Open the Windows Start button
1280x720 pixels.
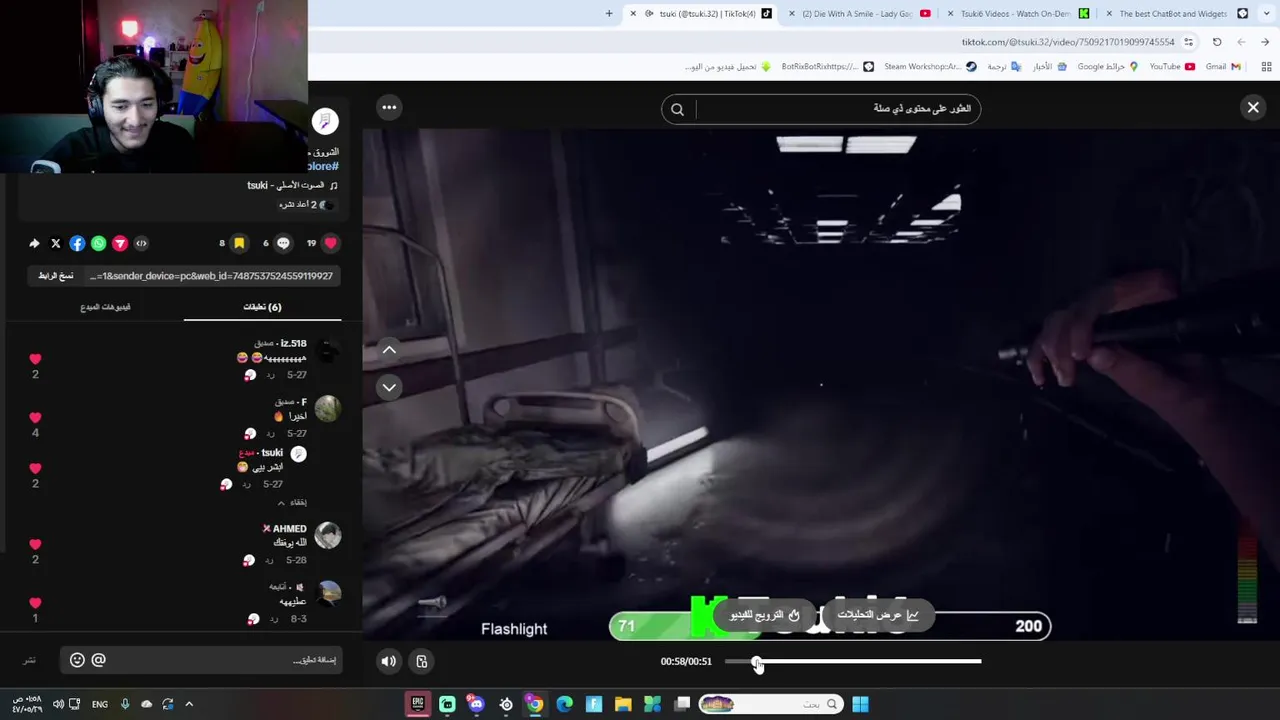[x=860, y=704]
